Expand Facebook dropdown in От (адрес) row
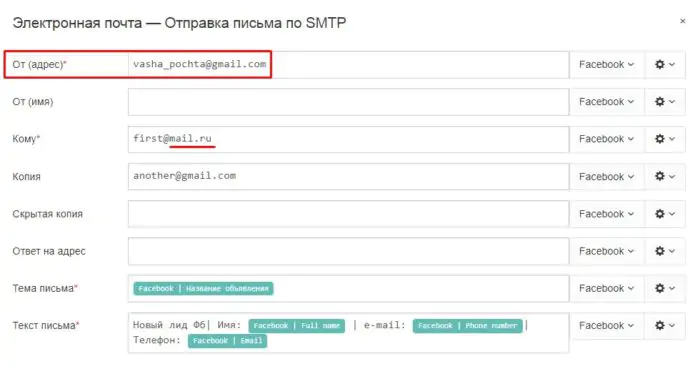This screenshot has height=369, width=700. (x=607, y=65)
